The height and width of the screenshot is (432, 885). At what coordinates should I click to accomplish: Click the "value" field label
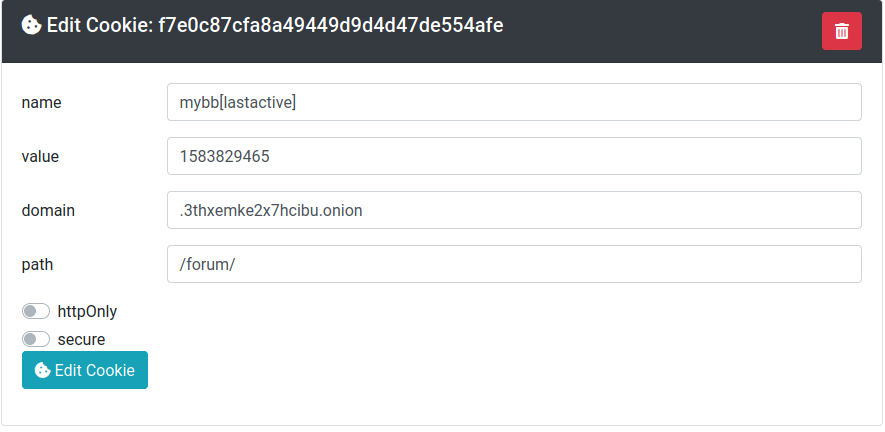point(40,156)
